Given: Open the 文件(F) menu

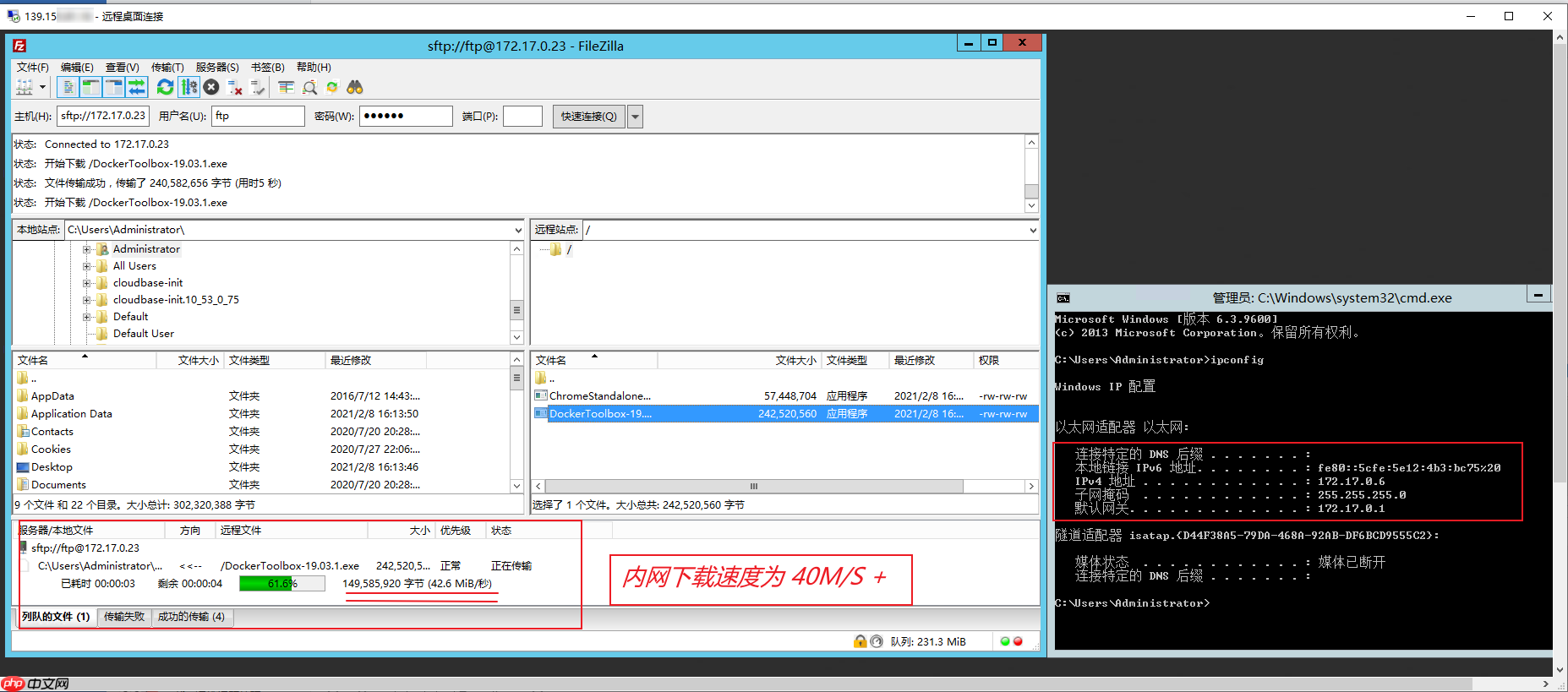Looking at the screenshot, I should (33, 67).
